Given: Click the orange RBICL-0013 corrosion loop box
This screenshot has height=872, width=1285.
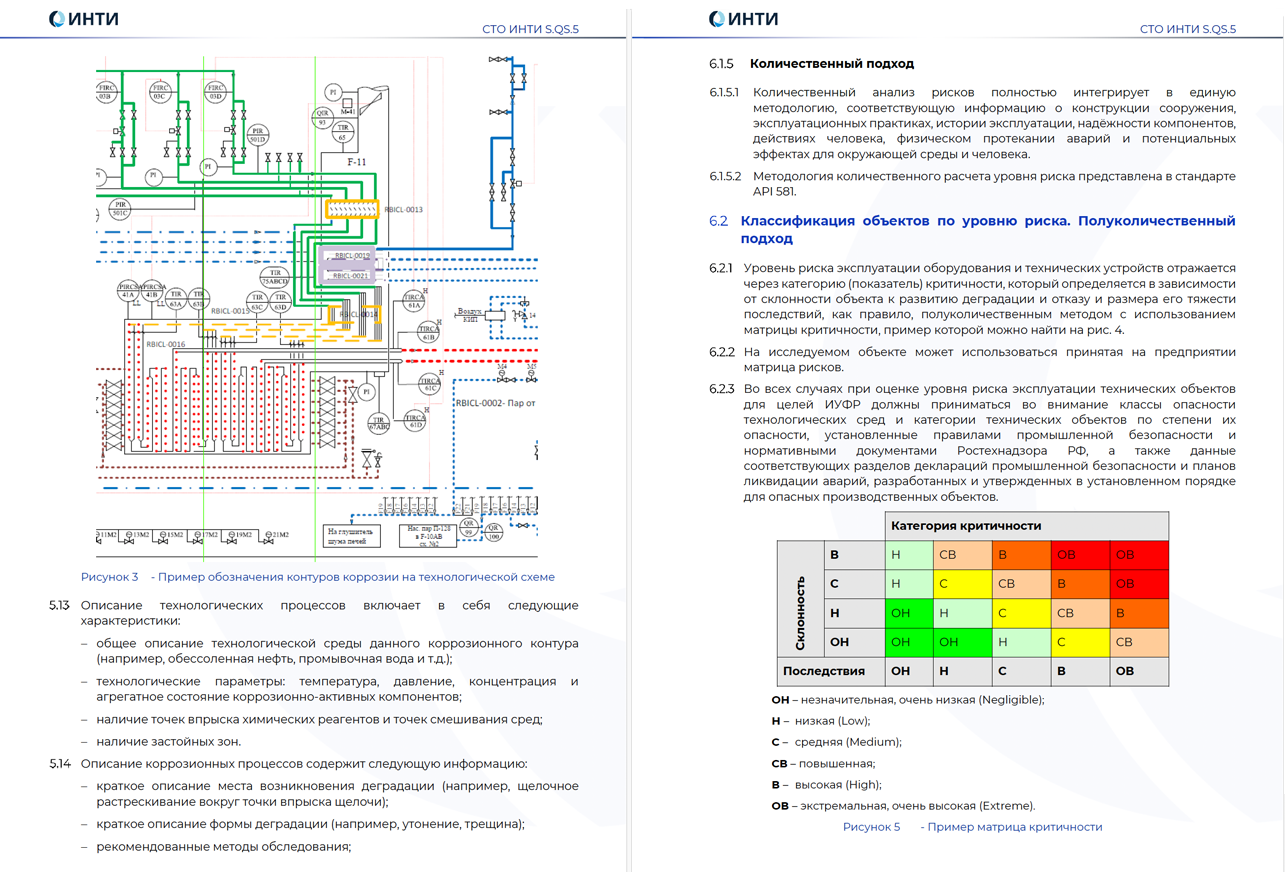Looking at the screenshot, I should pos(352,209).
